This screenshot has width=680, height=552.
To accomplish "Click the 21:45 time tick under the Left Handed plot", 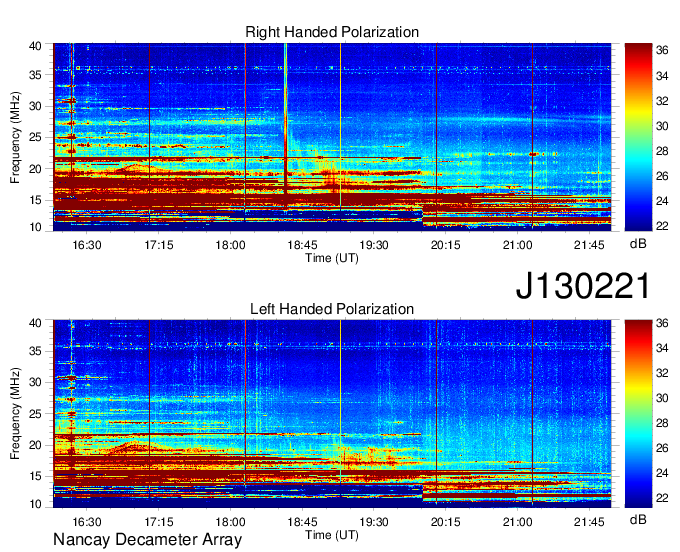I will click(589, 522).
